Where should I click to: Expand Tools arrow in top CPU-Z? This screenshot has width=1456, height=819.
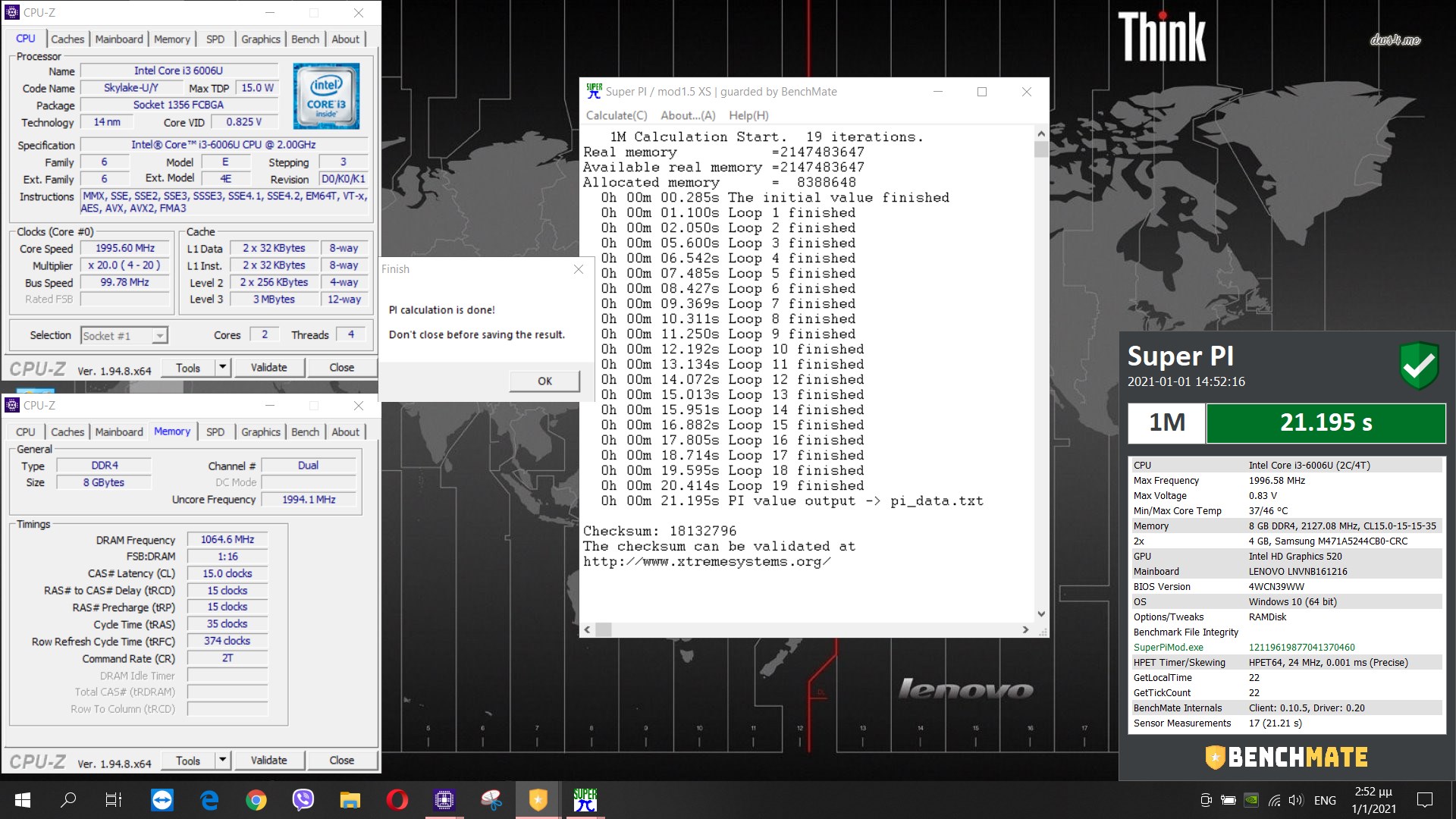(222, 368)
